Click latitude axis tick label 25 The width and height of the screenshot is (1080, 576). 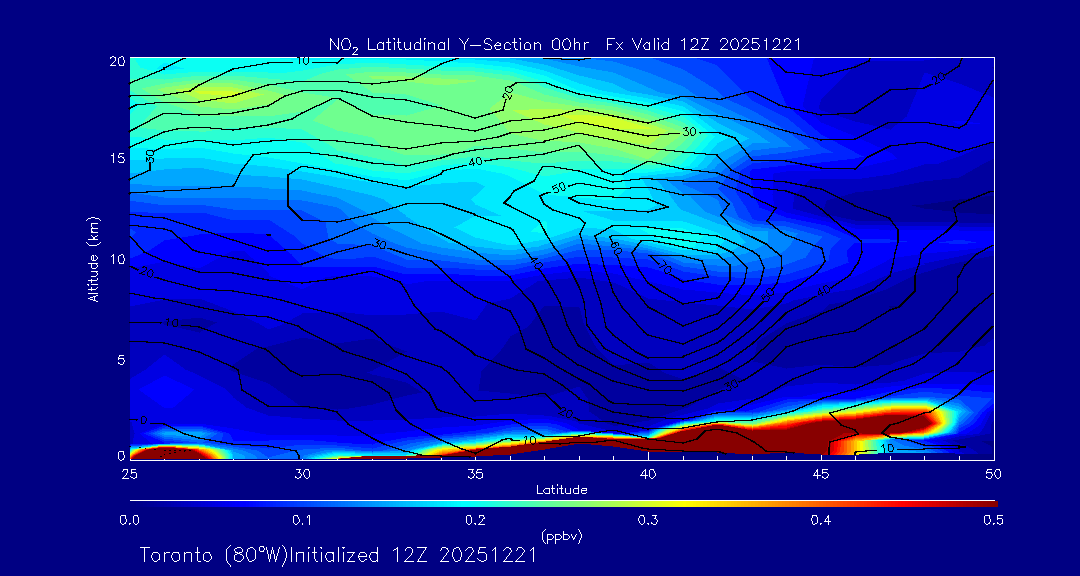click(129, 474)
